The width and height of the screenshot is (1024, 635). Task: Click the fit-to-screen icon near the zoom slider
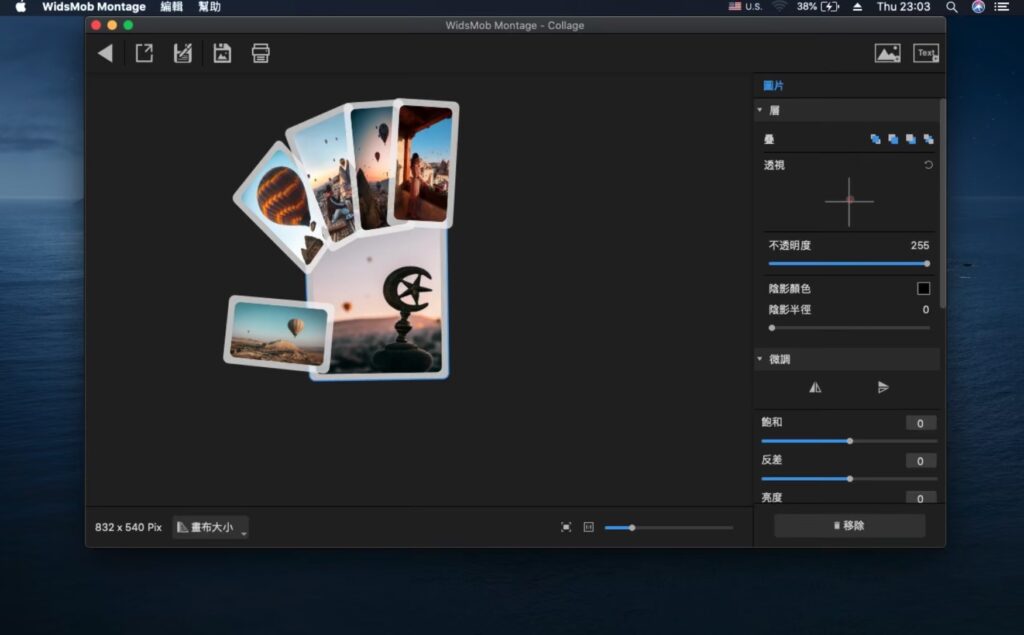pyautogui.click(x=566, y=526)
